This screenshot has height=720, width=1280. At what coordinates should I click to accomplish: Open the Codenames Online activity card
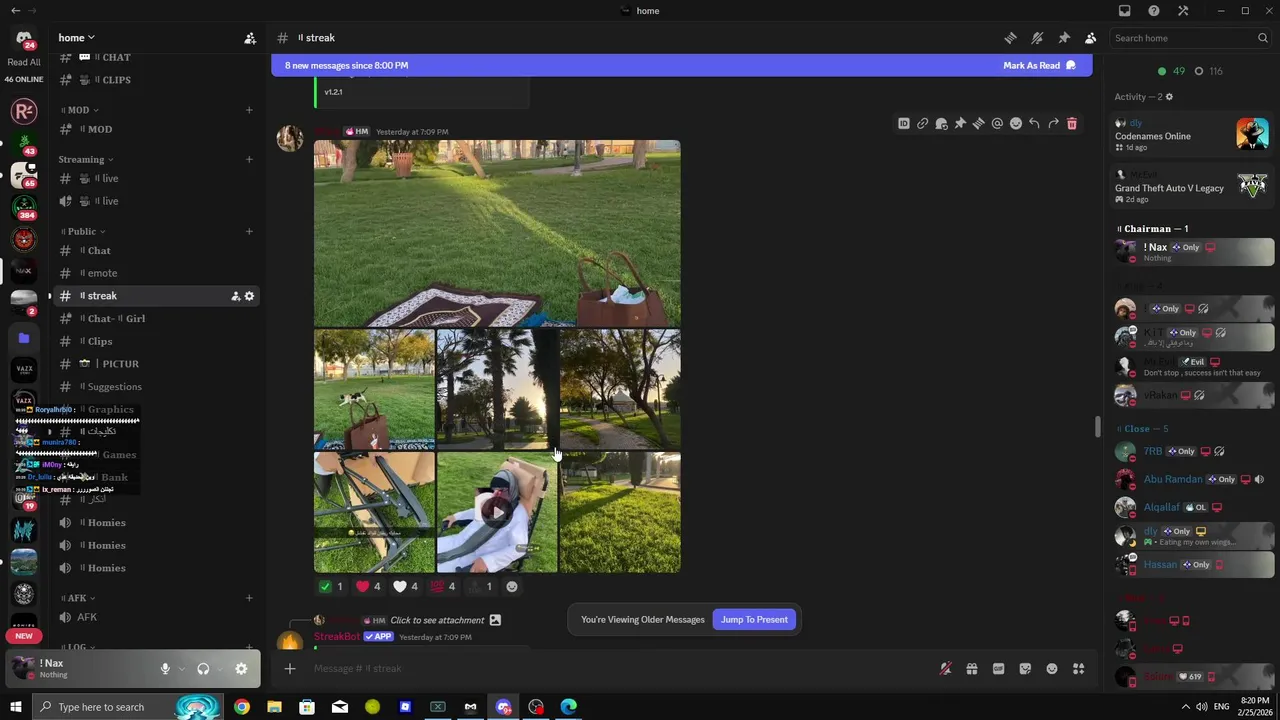point(1192,134)
